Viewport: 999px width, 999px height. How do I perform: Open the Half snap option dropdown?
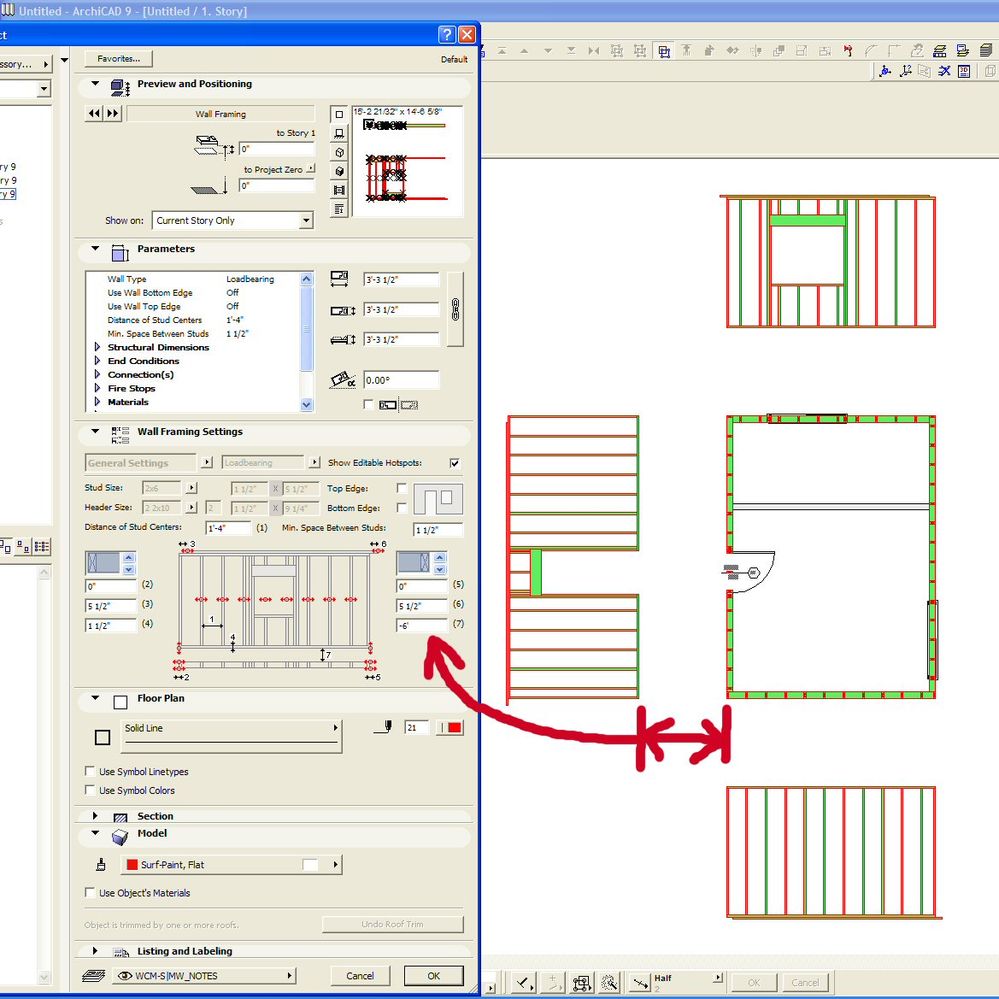(718, 978)
